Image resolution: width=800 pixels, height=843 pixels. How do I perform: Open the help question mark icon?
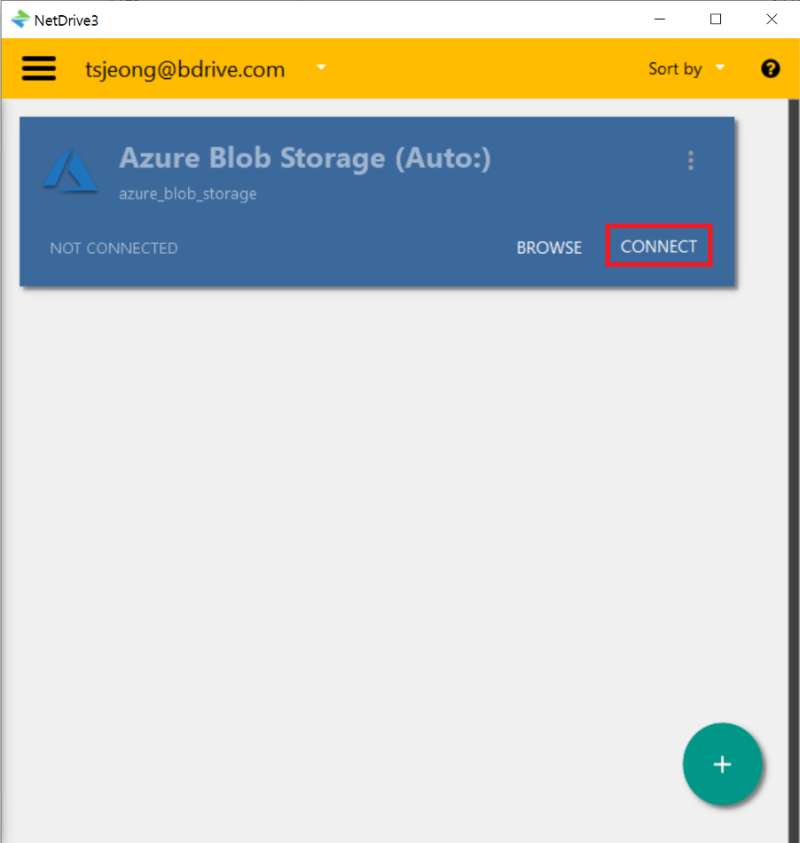[770, 69]
